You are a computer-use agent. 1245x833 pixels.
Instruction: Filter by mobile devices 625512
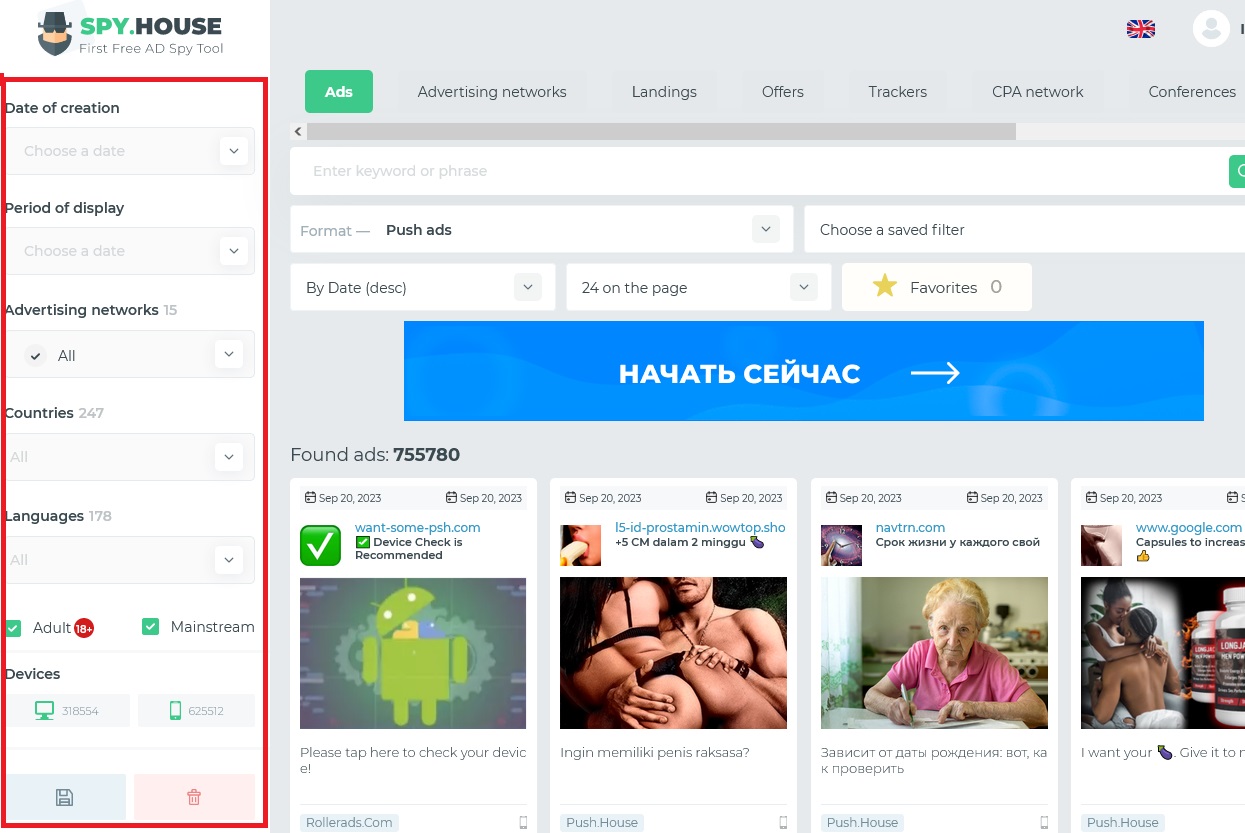coord(196,711)
